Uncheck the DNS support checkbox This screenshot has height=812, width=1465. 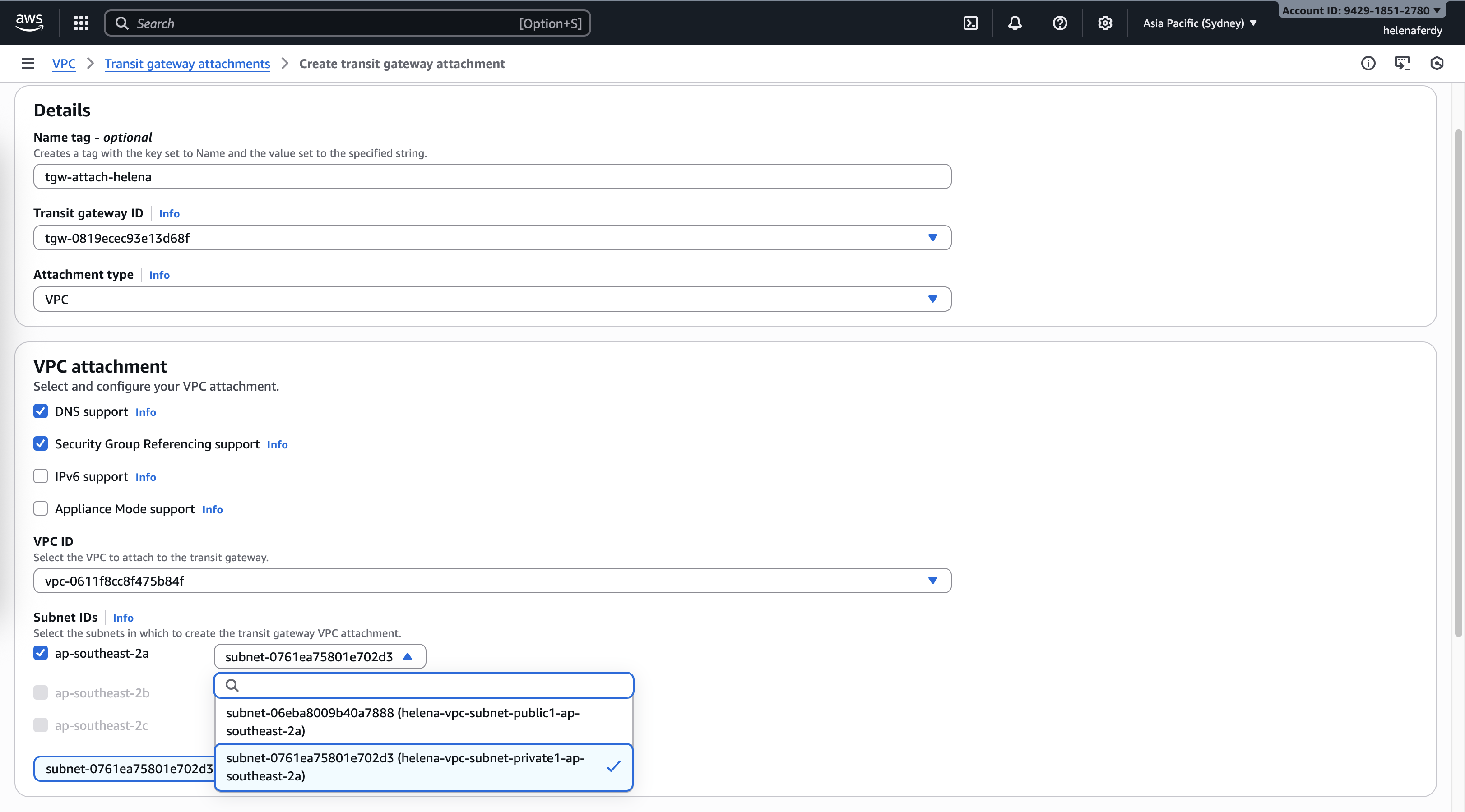click(x=40, y=411)
